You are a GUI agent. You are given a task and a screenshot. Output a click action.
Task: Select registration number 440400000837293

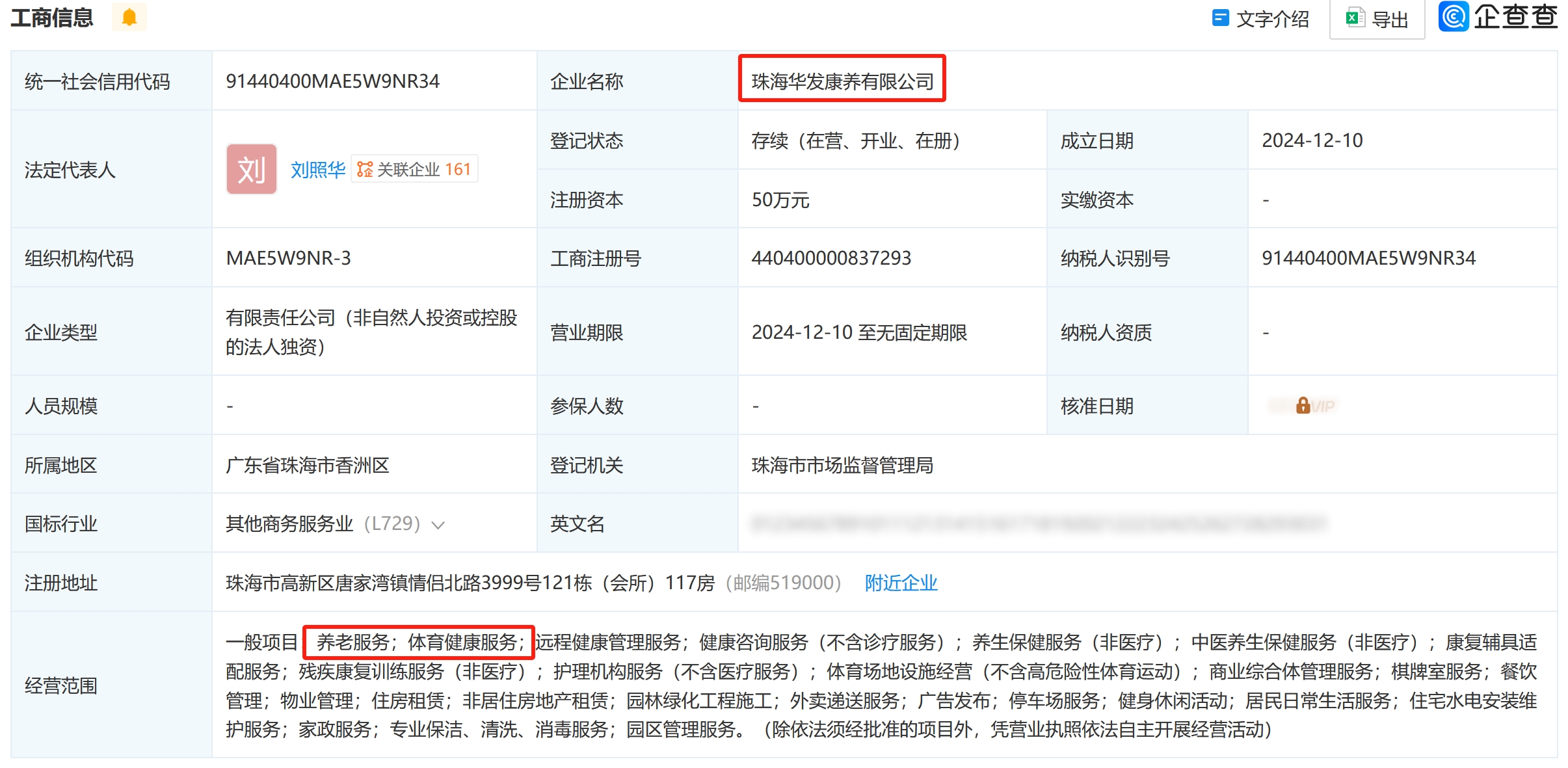(831, 258)
